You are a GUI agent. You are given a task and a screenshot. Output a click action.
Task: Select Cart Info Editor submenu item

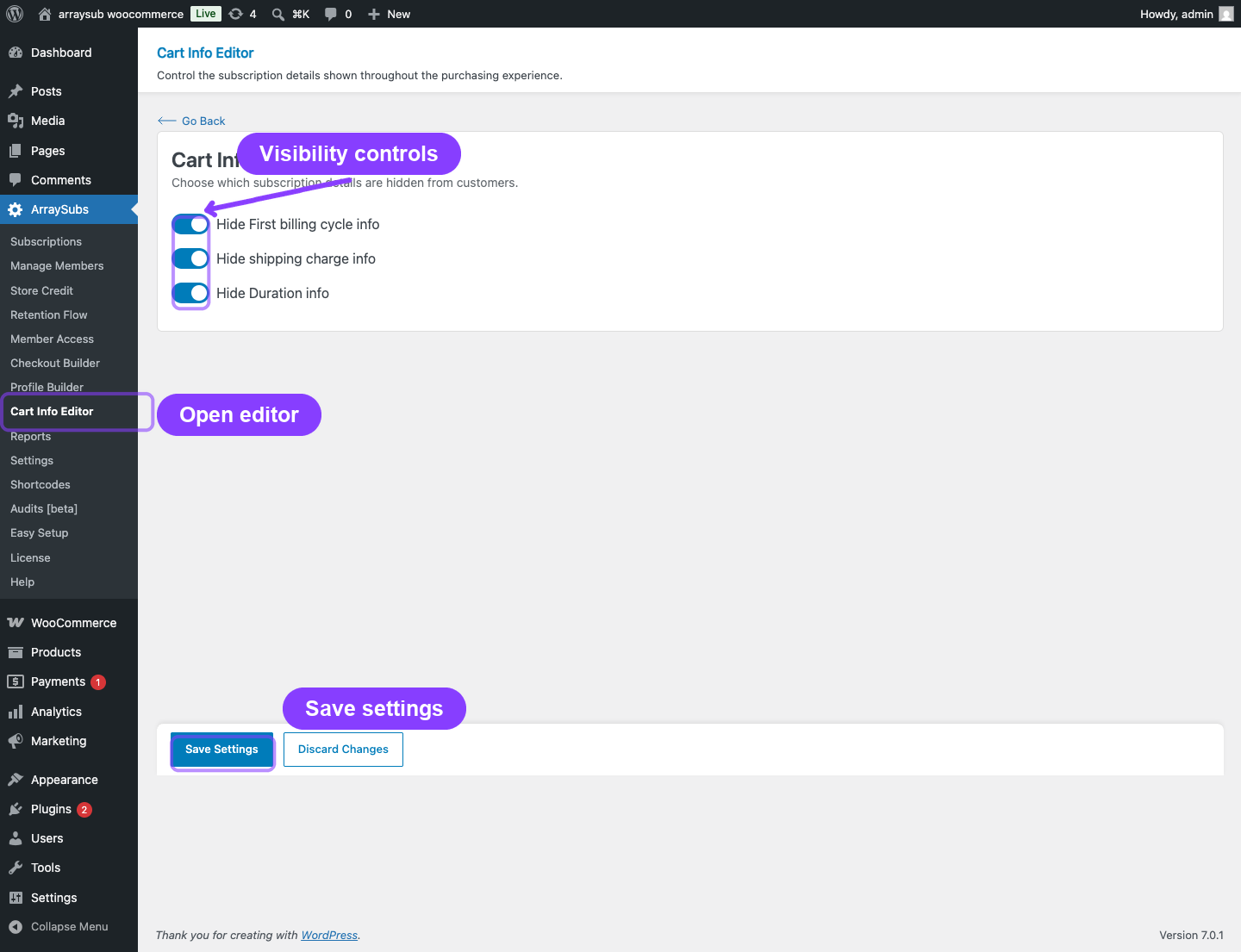(x=52, y=412)
